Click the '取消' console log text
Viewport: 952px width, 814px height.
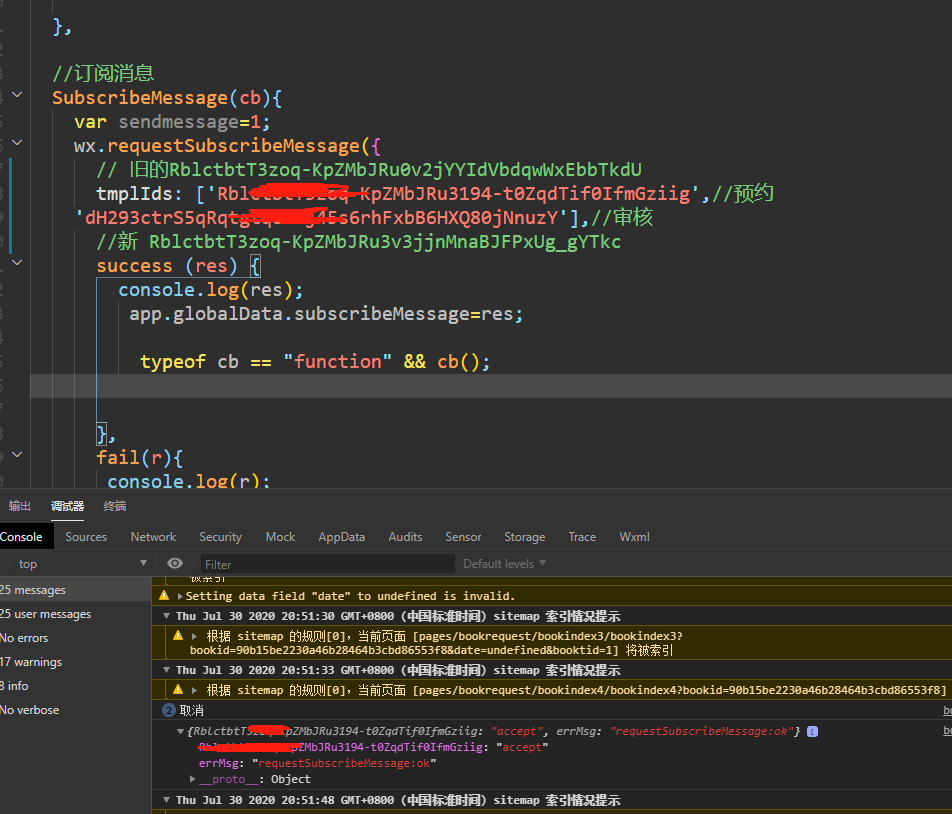tap(192, 710)
